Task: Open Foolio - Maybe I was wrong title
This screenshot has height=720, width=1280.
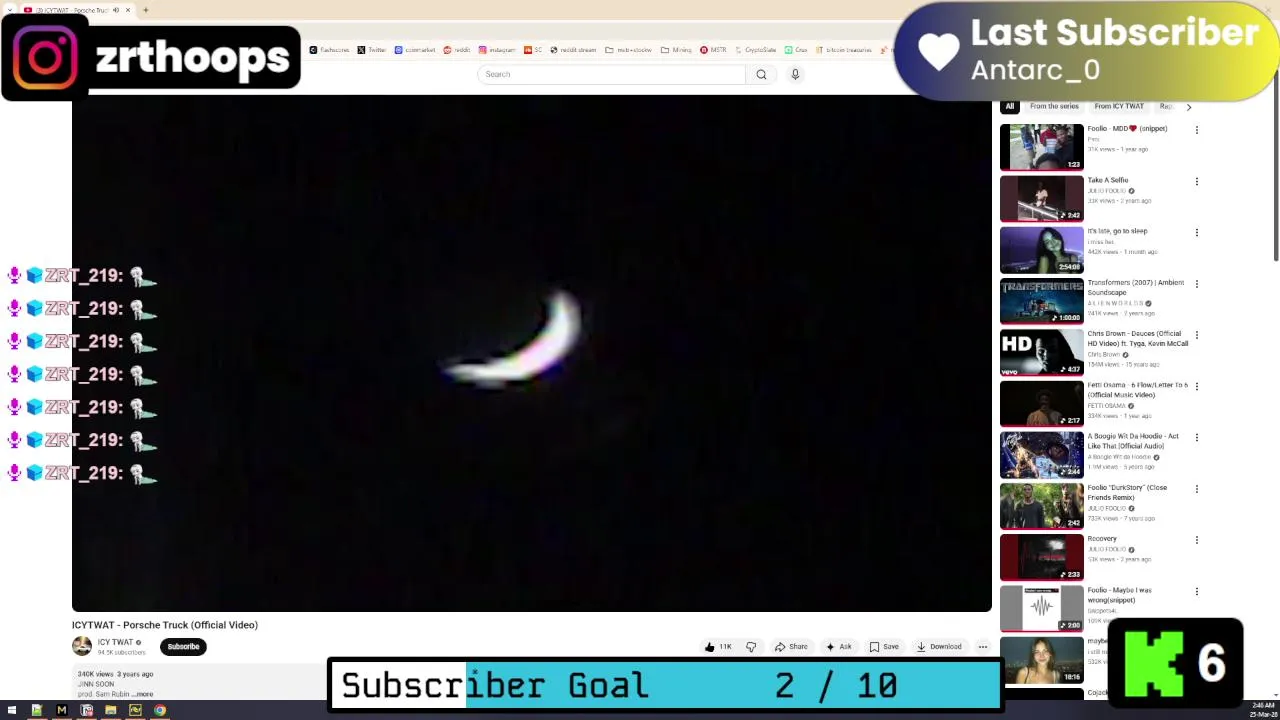Action: 1119,595
